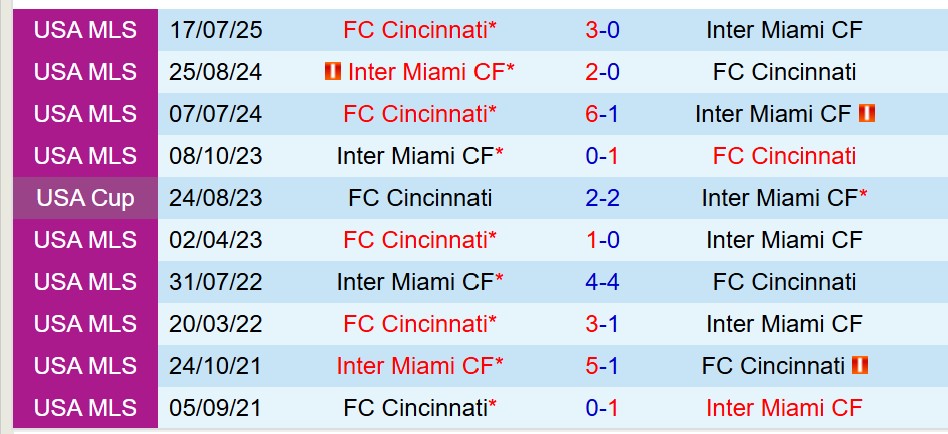This screenshot has height=434, width=948.
Task: Click the 2-0 score on 25/08/24
Action: (x=602, y=72)
